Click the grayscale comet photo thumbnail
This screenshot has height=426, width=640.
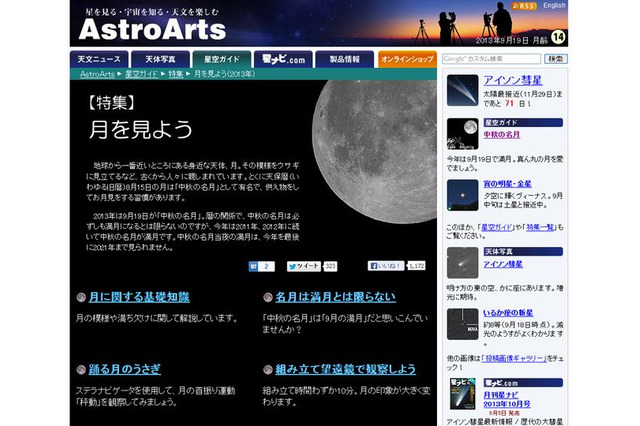pos(462,263)
